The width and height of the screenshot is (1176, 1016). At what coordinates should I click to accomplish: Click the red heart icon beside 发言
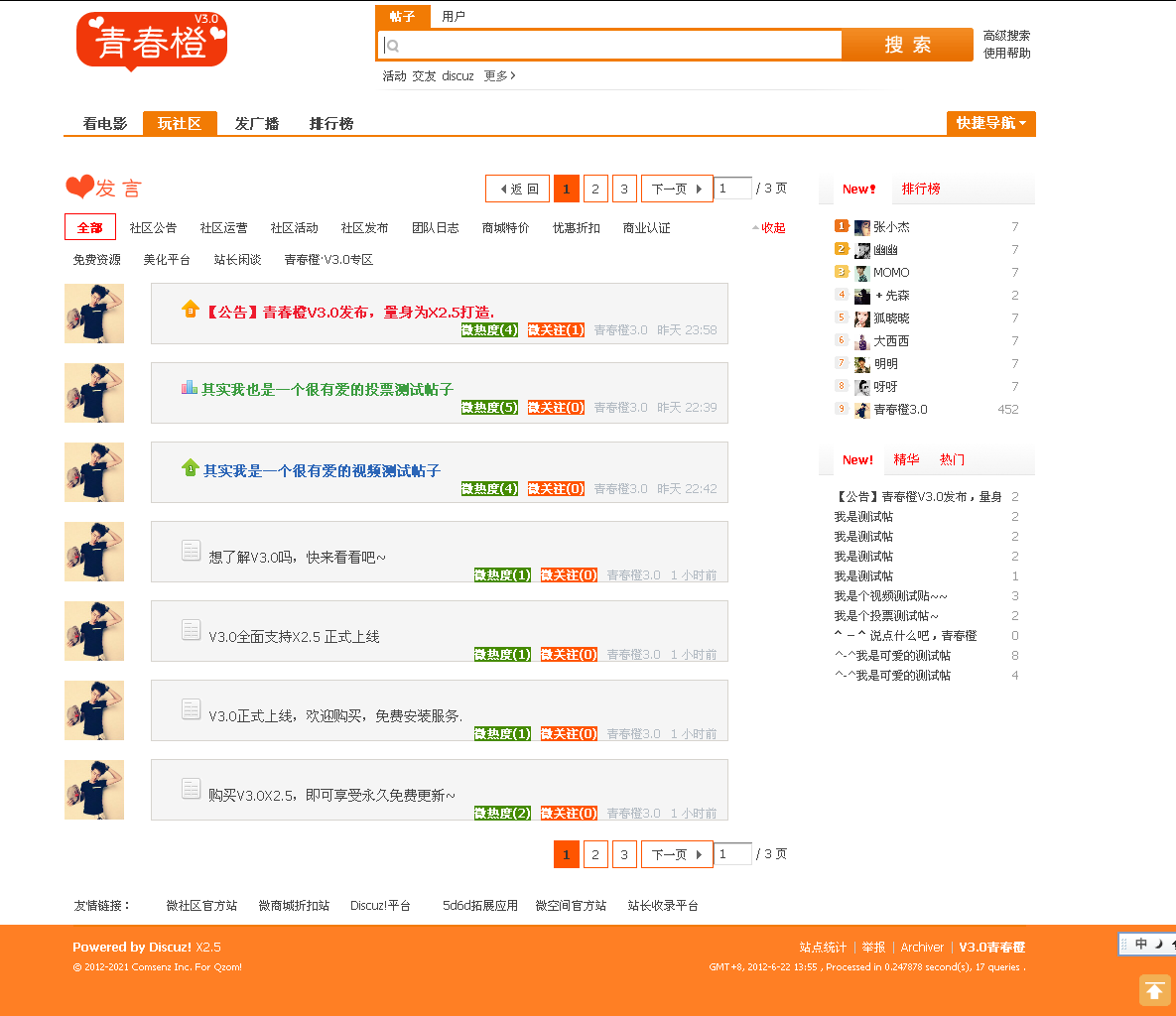coord(79,187)
